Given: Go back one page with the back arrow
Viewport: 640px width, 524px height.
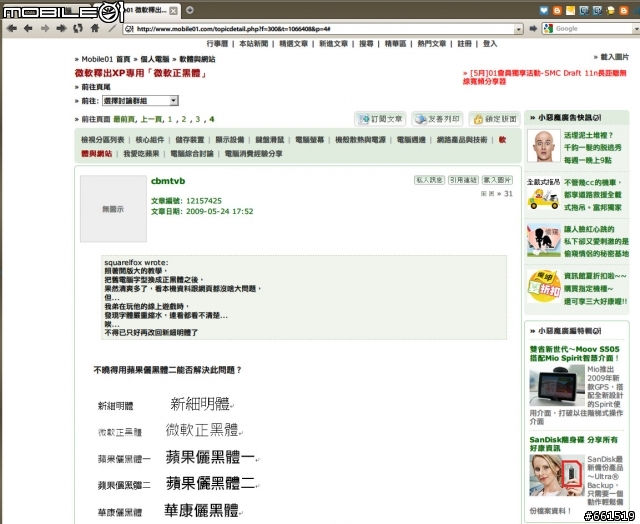Looking at the screenshot, I should pyautogui.click(x=28, y=28).
